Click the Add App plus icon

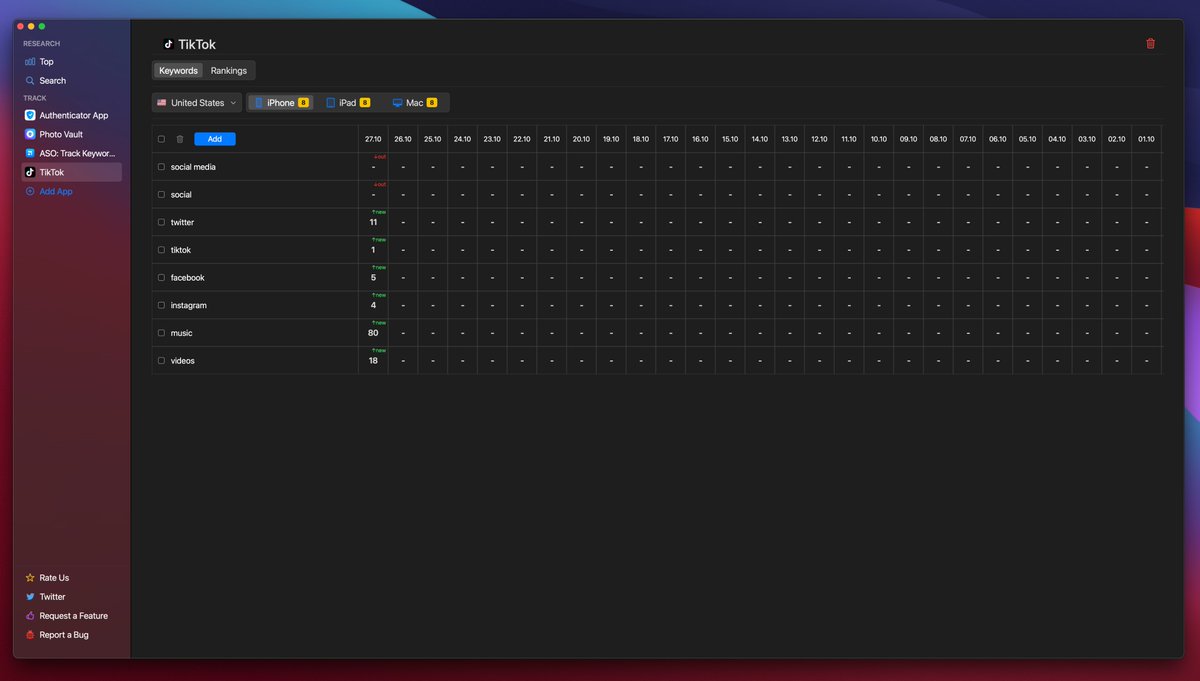click(30, 191)
